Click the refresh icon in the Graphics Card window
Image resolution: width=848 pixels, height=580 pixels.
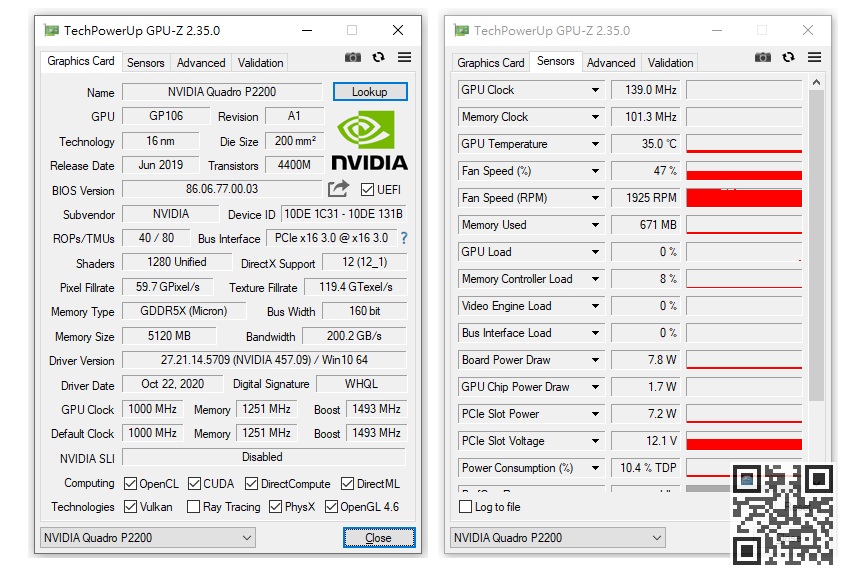click(x=379, y=57)
